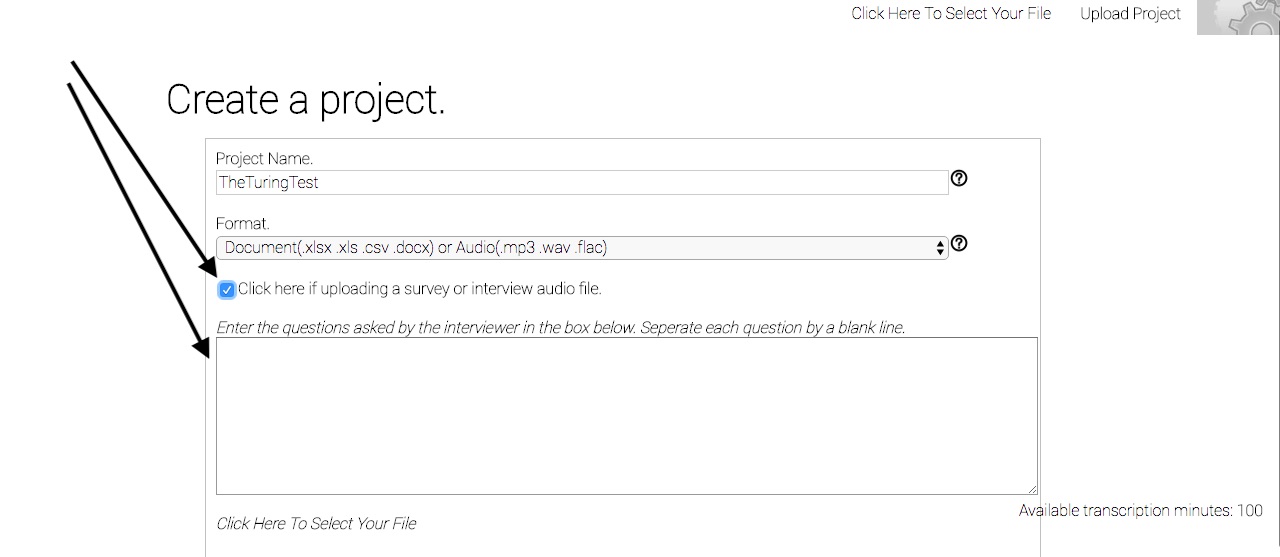Toggle the survey or interview audio checkbox

point(227,290)
